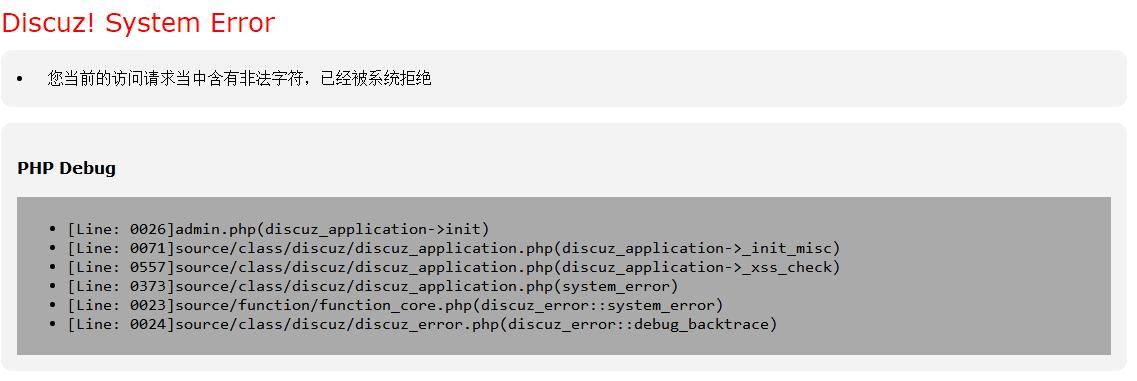The height and width of the screenshot is (381, 1137).
Task: Click the word Error in the red title
Action: (x=243, y=23)
